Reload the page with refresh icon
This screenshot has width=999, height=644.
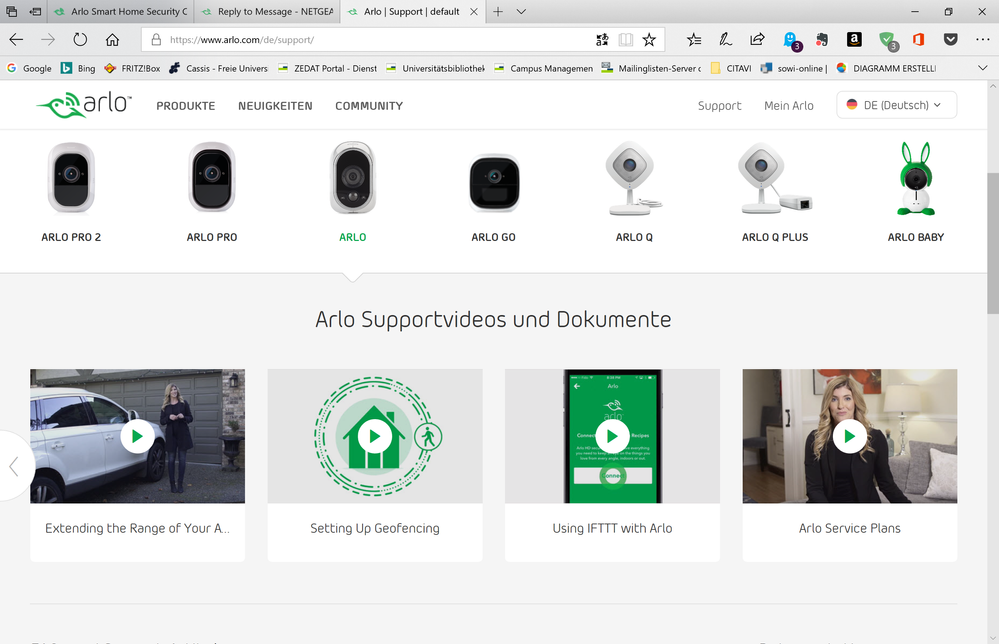pos(80,39)
